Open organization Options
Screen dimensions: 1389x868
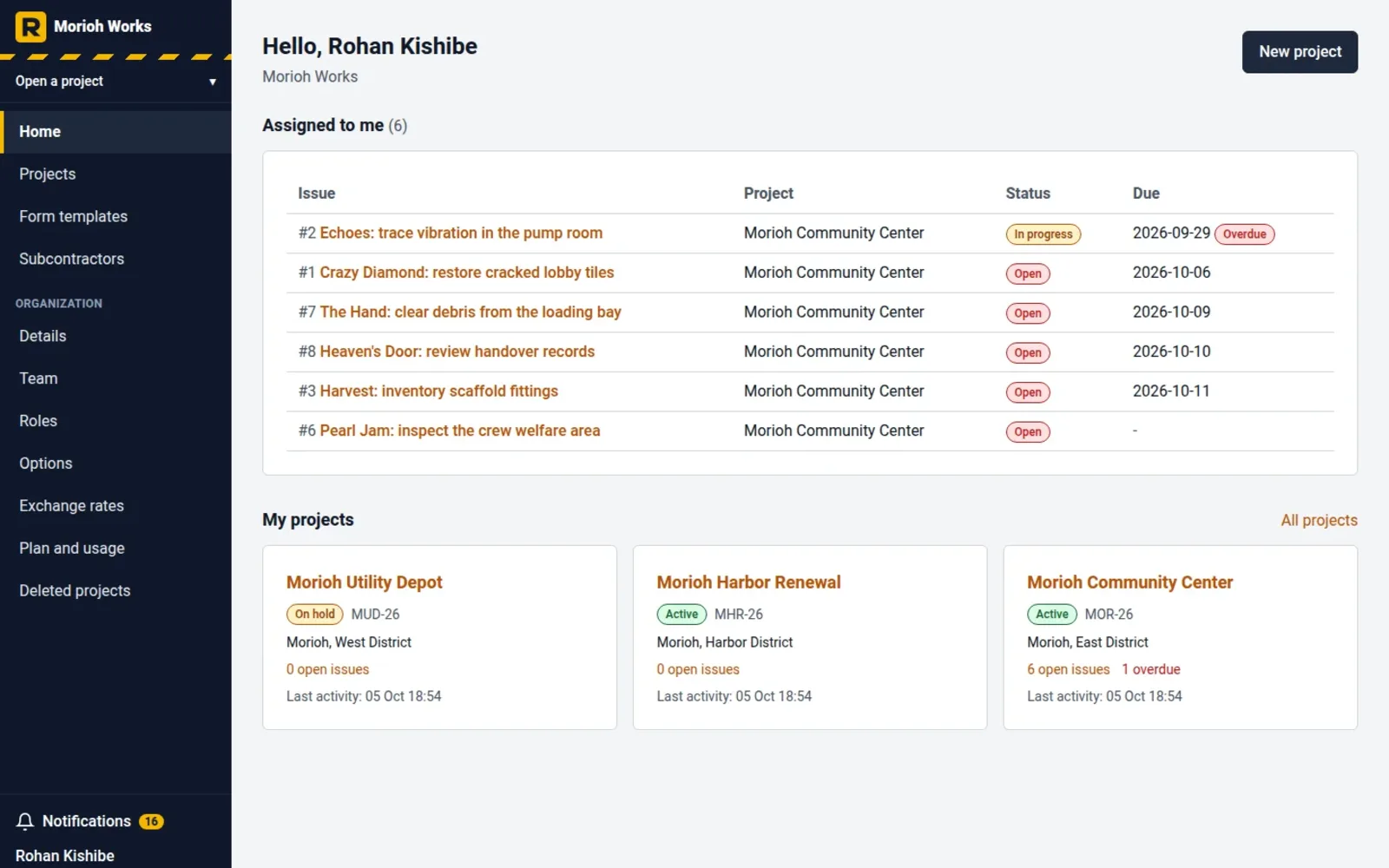pyautogui.click(x=115, y=464)
